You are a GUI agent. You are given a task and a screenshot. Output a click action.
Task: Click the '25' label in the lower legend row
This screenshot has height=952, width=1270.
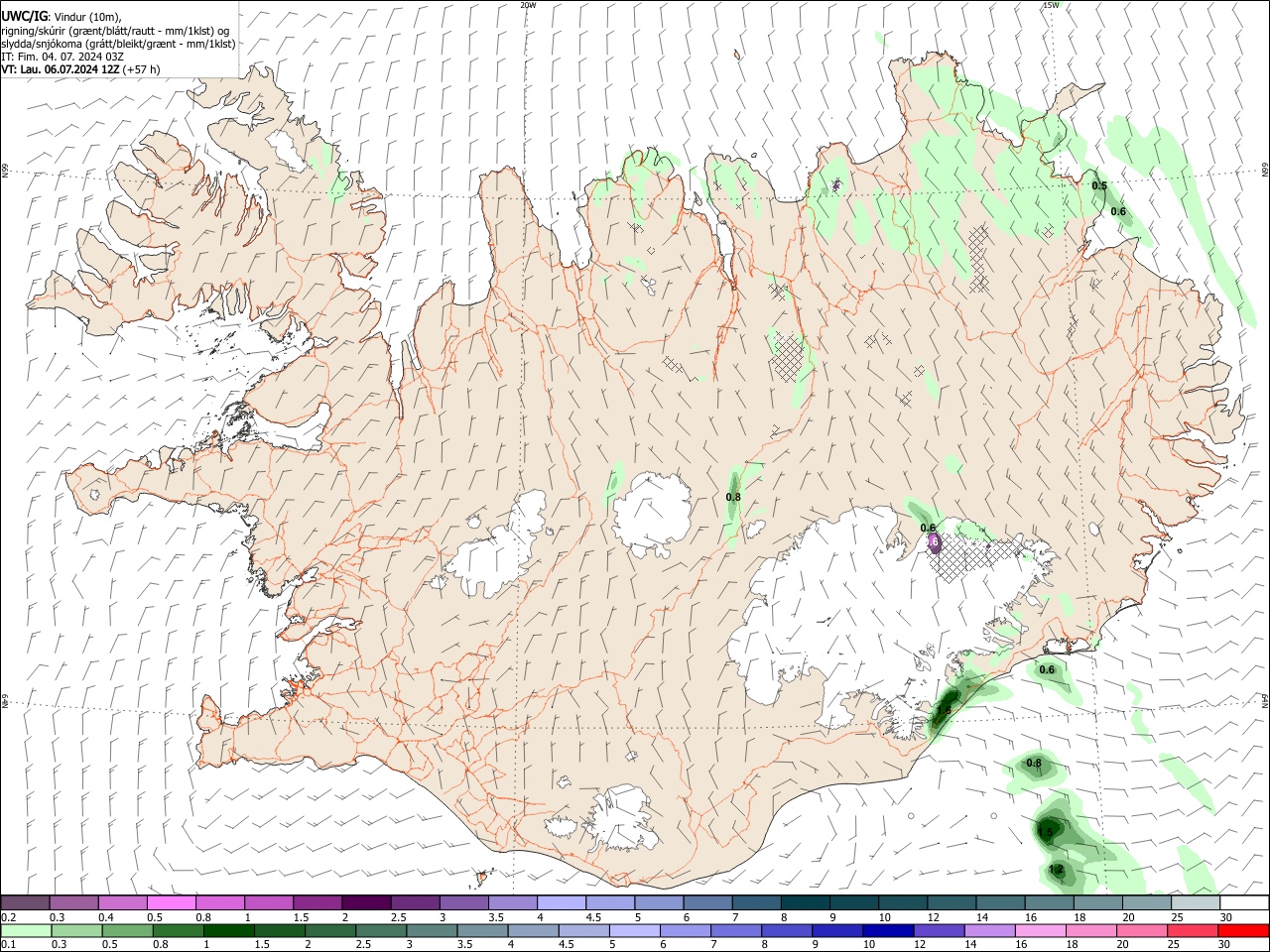1174,945
